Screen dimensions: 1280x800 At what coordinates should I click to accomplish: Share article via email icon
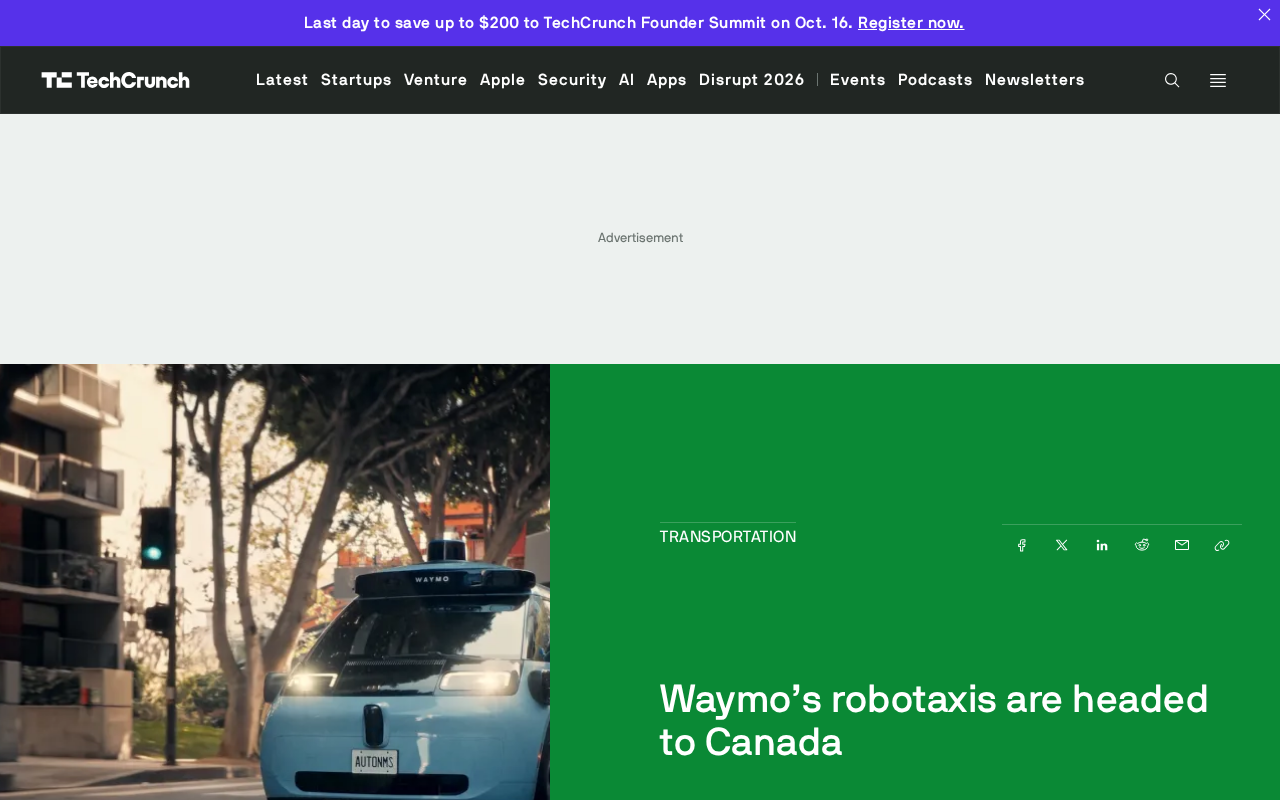click(1182, 545)
